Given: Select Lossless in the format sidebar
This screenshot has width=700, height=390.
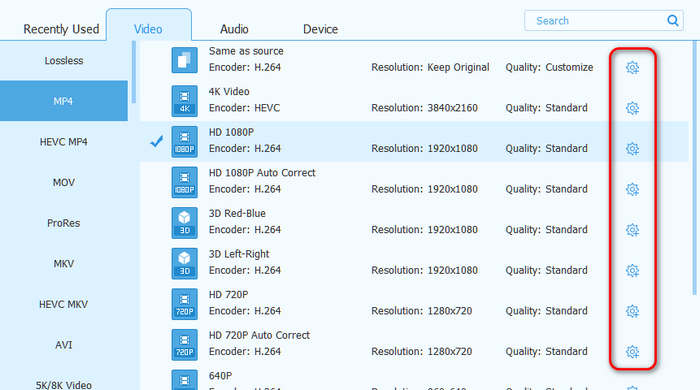Looking at the screenshot, I should tap(64, 61).
